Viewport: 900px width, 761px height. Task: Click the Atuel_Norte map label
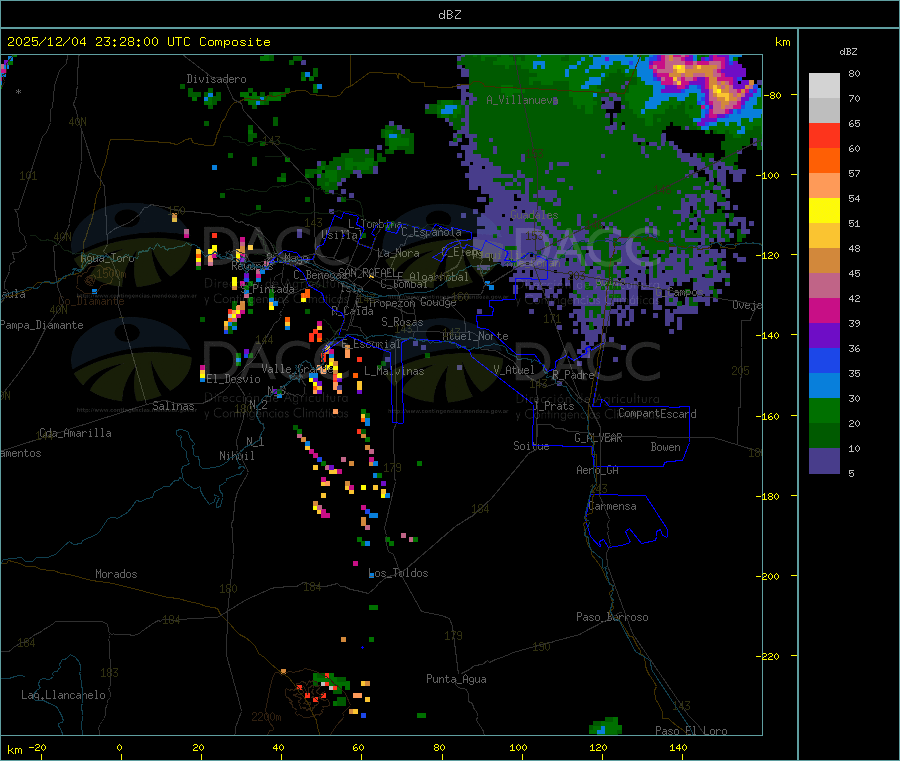[475, 336]
